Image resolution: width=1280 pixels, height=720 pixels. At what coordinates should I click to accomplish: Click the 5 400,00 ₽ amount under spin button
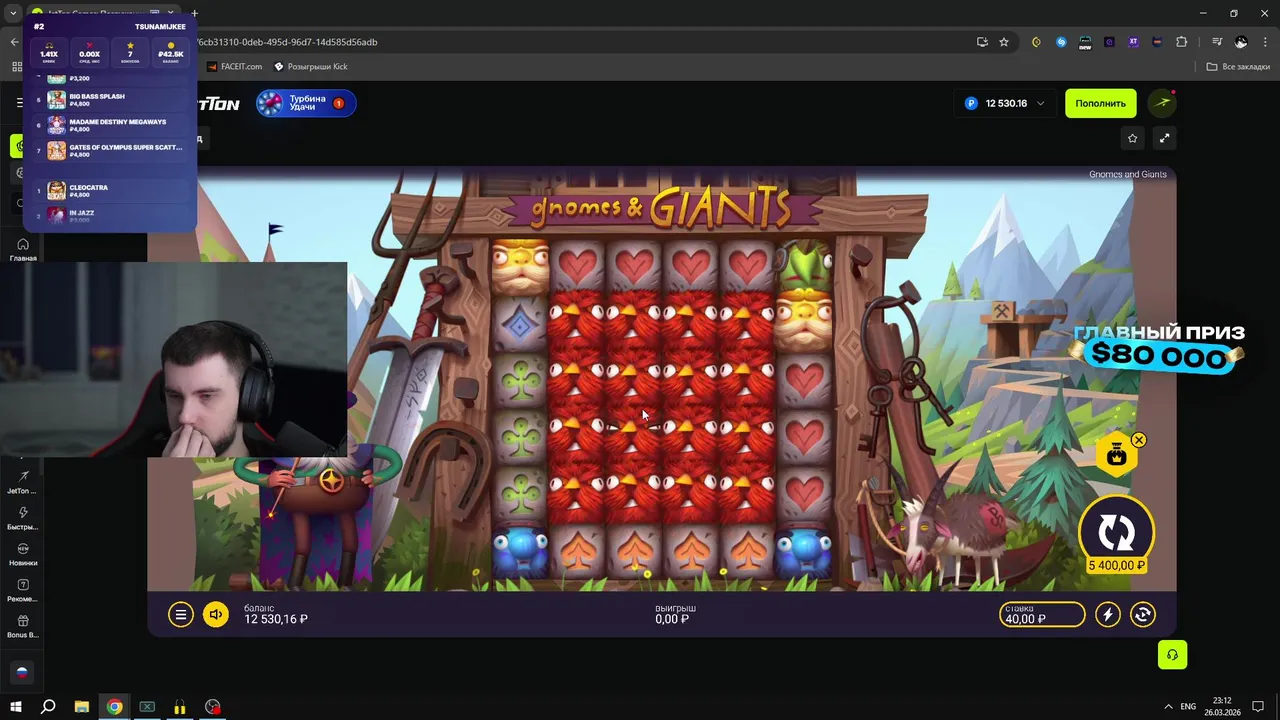click(x=1116, y=566)
